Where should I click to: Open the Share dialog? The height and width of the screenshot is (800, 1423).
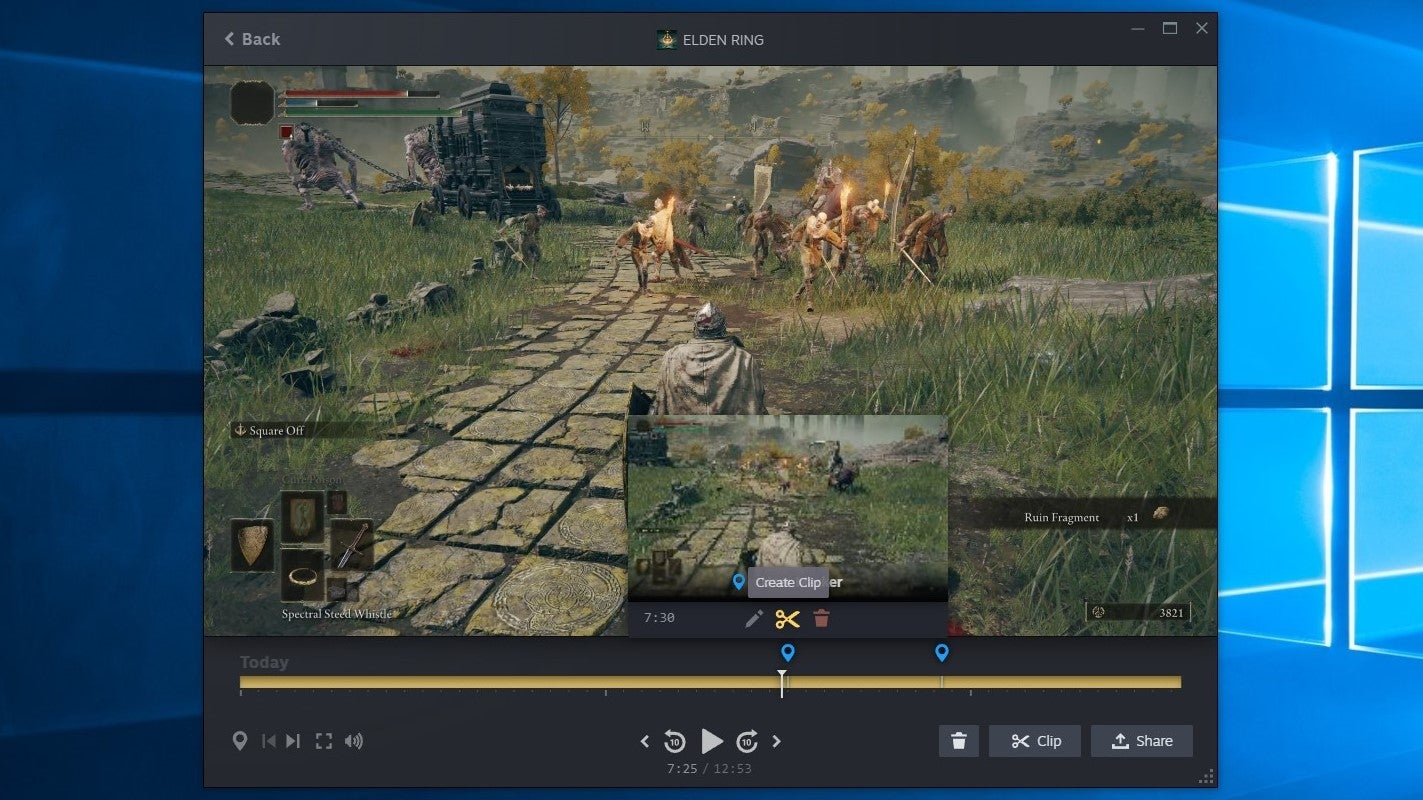point(1141,741)
